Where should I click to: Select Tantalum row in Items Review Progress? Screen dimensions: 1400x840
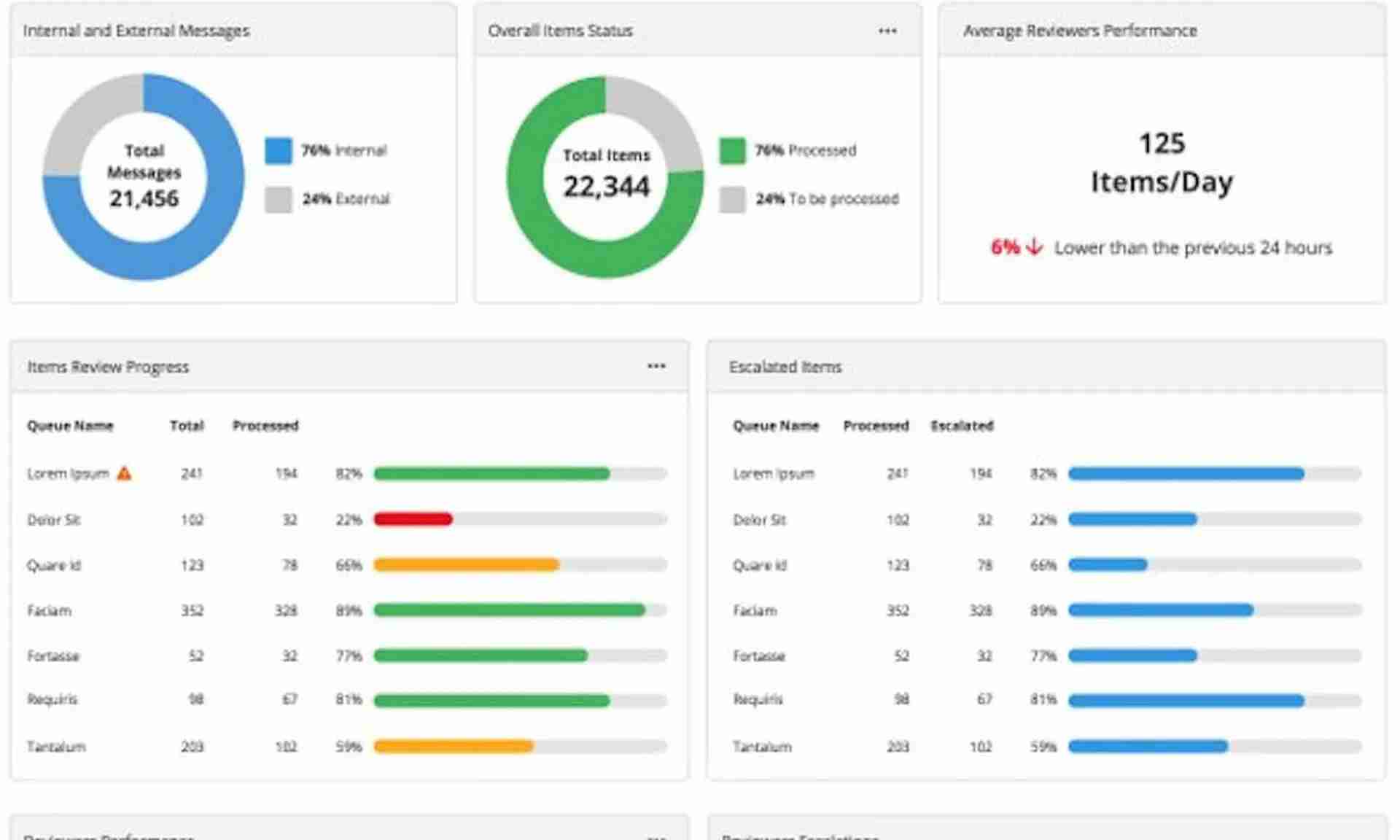tap(56, 747)
